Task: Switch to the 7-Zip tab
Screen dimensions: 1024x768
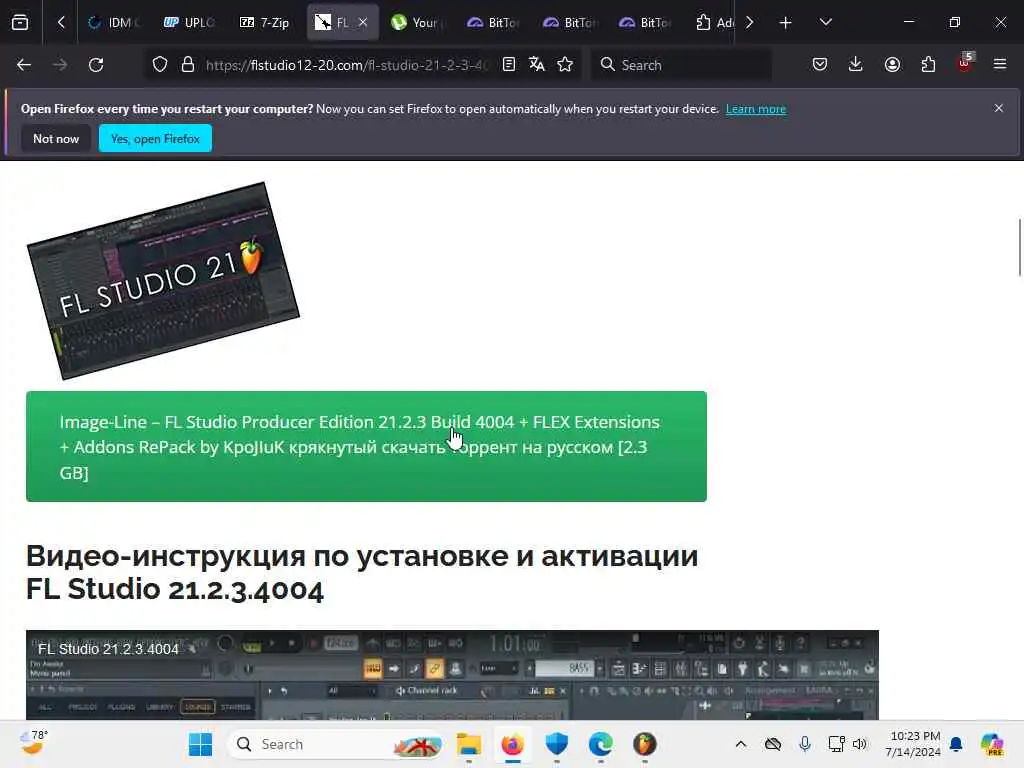Action: pos(266,22)
